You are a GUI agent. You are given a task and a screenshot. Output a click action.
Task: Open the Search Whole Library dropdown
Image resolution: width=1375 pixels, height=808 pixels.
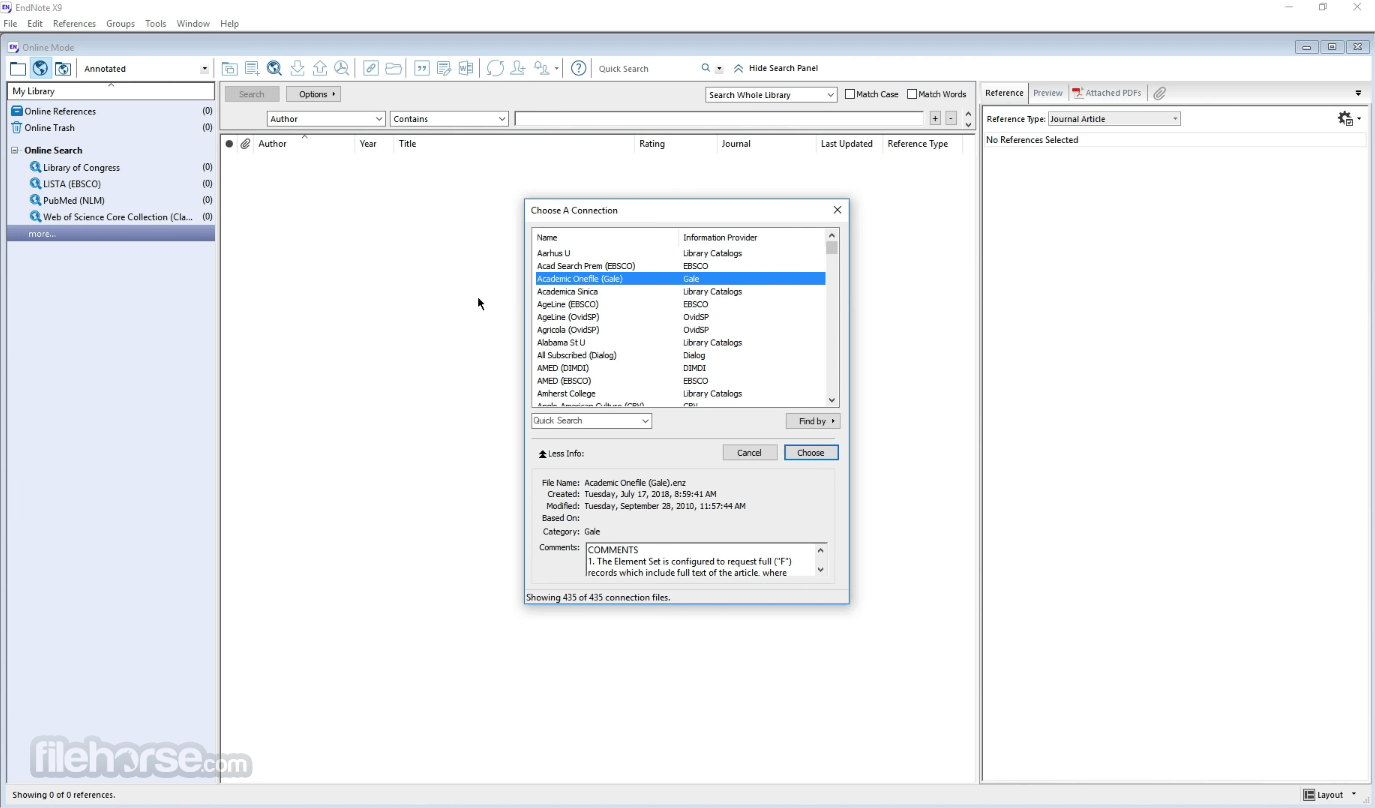tap(771, 95)
